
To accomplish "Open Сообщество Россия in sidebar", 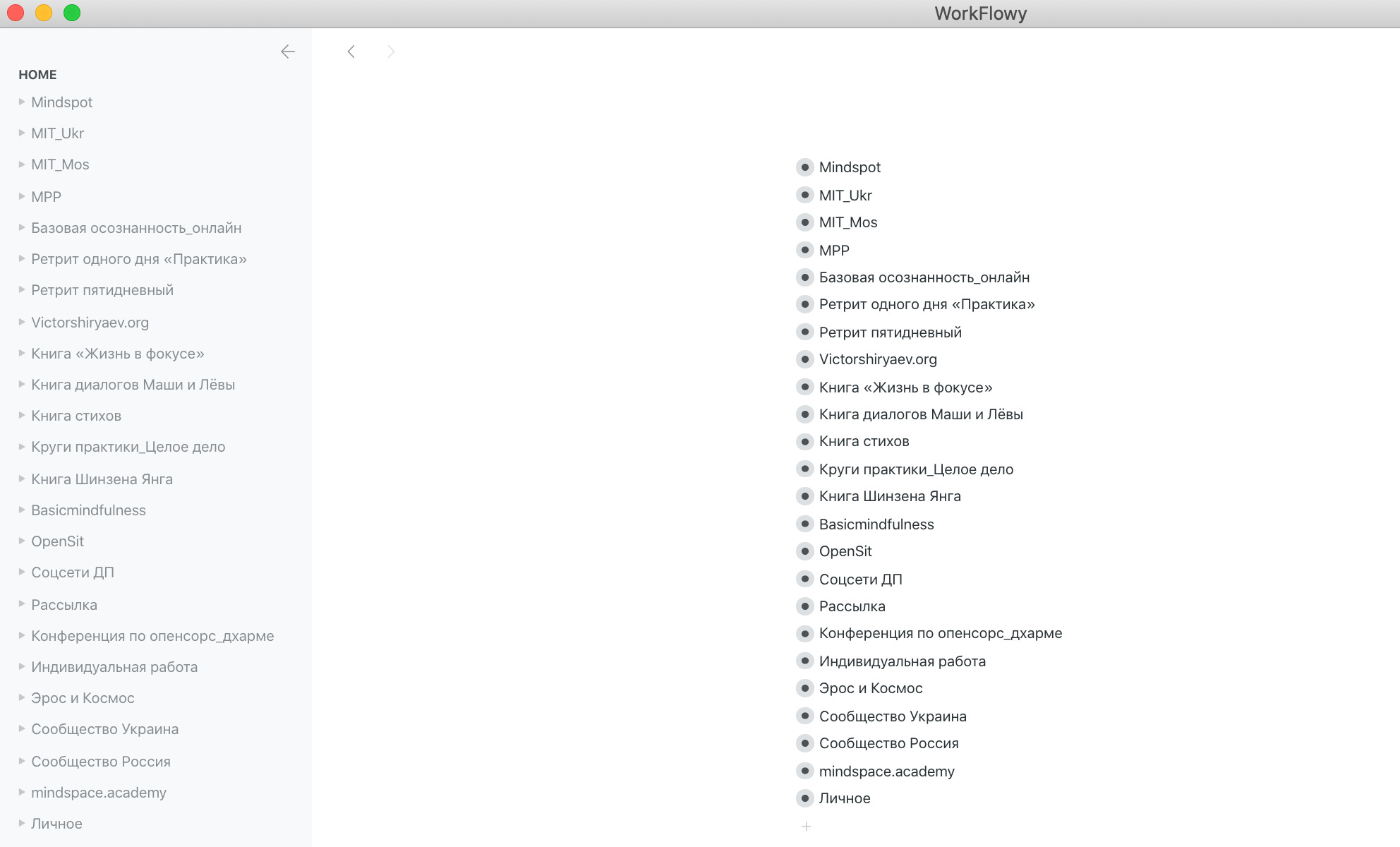I will [x=101, y=762].
